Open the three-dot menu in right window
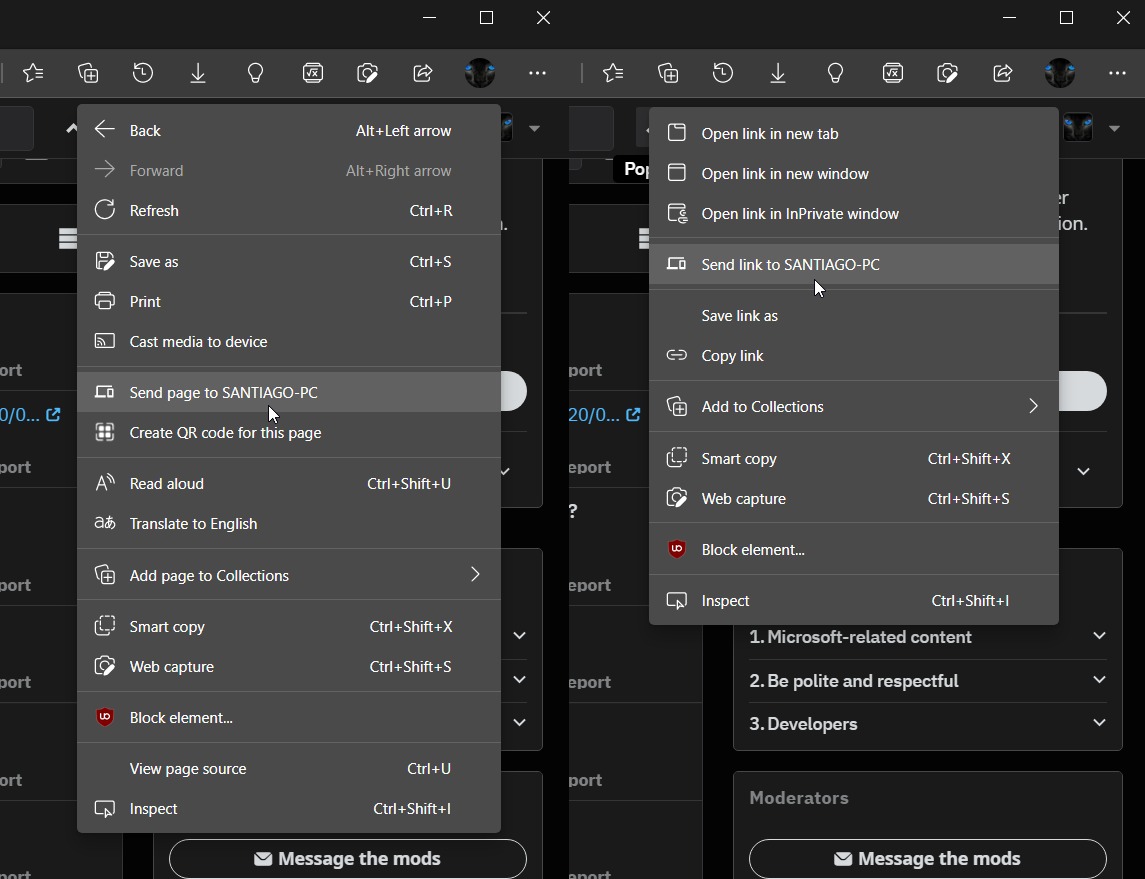The image size is (1145, 879). point(1117,73)
